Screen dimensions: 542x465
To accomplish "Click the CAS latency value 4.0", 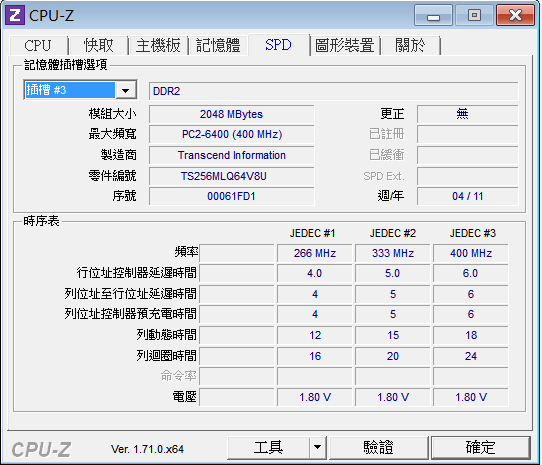I will (315, 273).
